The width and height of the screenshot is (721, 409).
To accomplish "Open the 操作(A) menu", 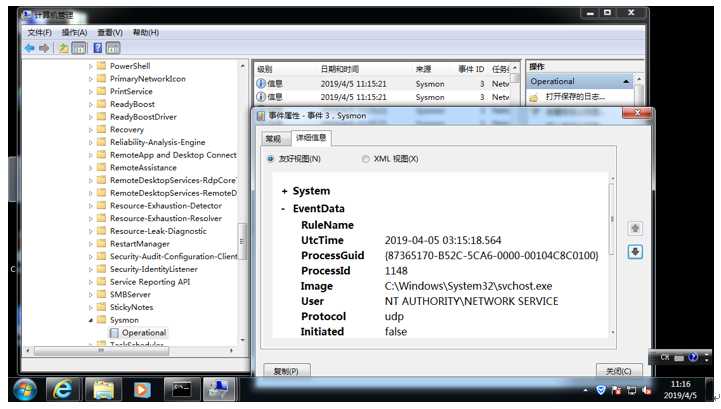I will (74, 33).
